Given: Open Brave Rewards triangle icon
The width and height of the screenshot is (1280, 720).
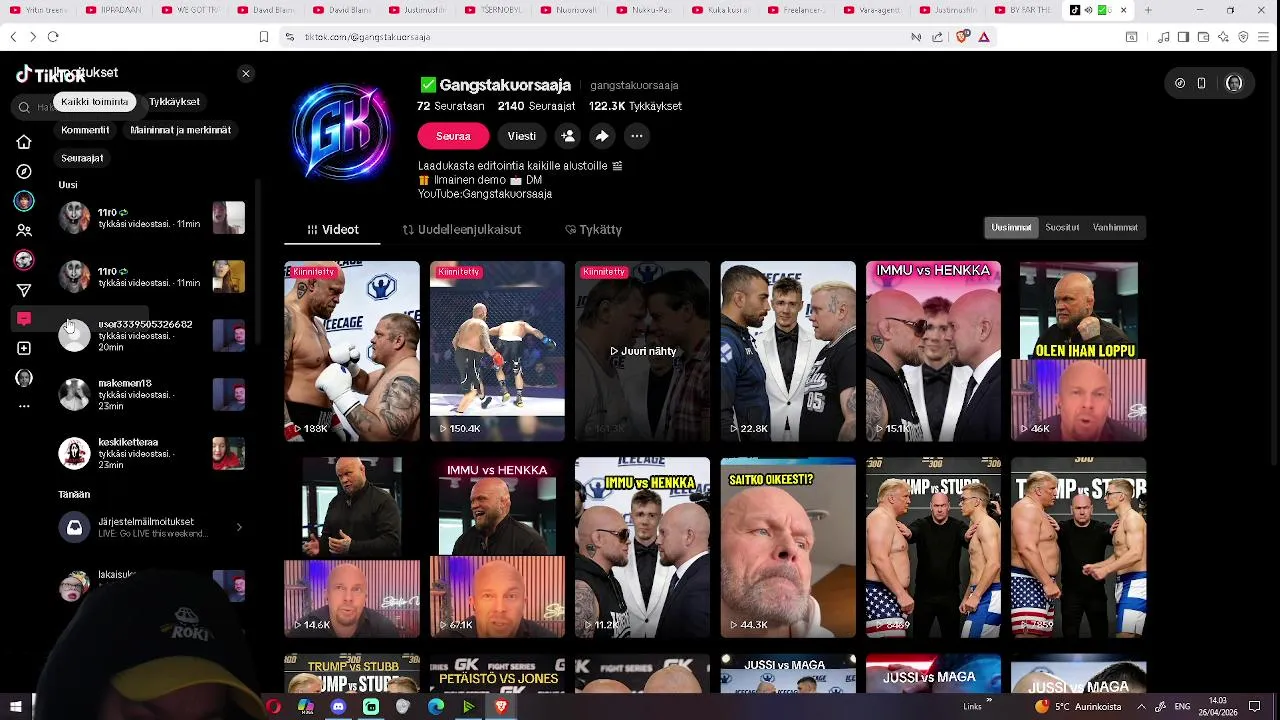Looking at the screenshot, I should point(984,37).
